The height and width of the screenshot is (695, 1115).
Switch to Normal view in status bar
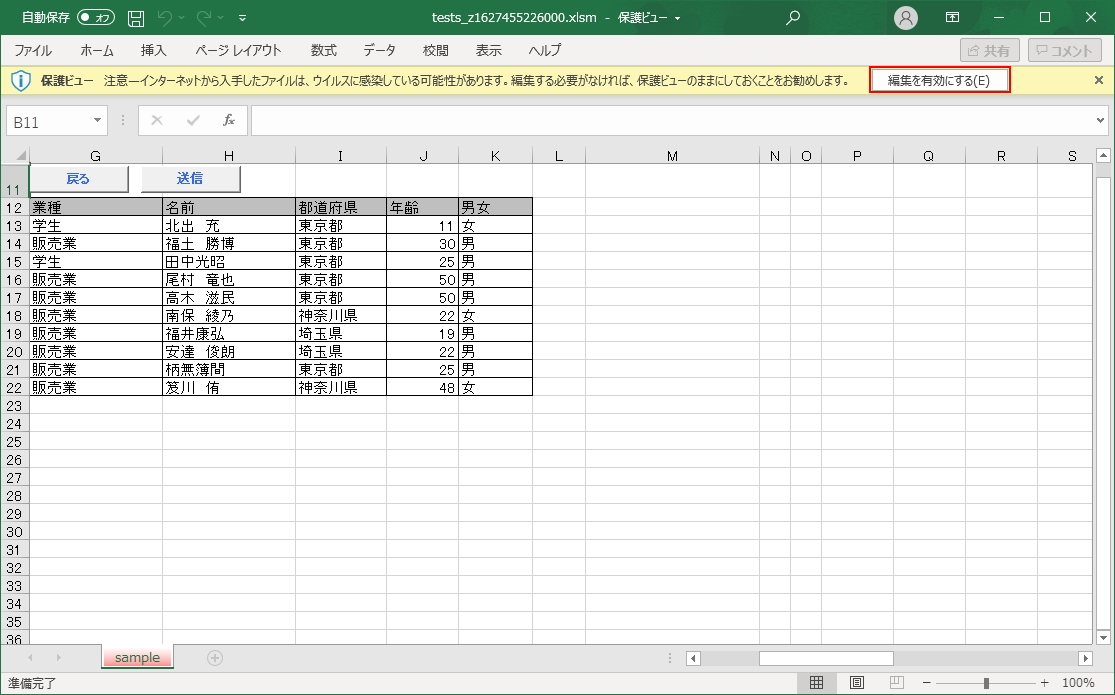(816, 683)
